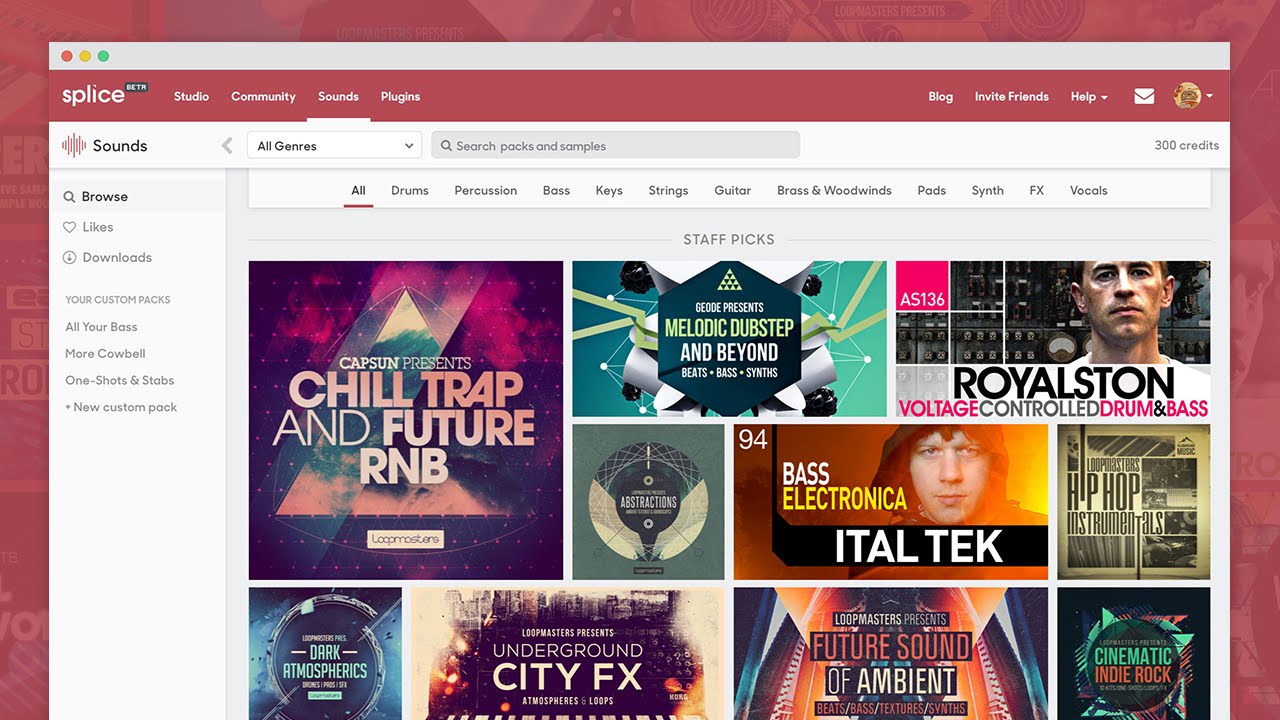Focus the Search packs and samples field
This screenshot has height=720, width=1280.
(x=616, y=146)
